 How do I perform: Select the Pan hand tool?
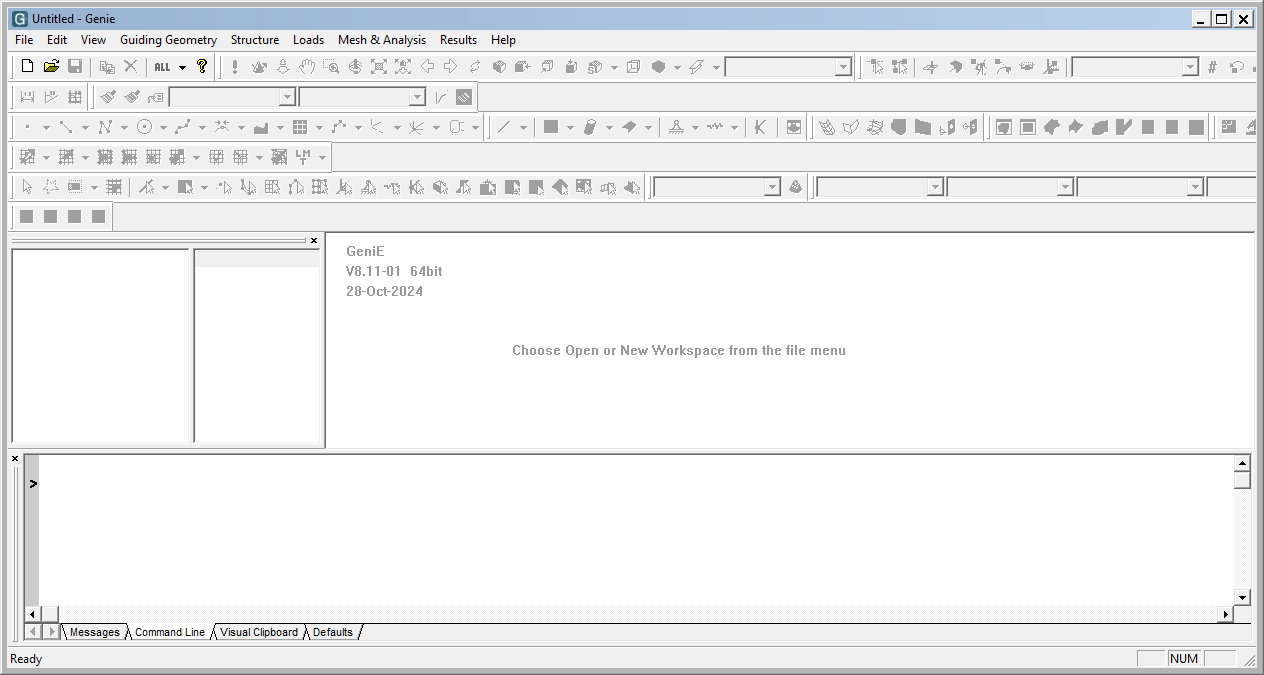[307, 67]
